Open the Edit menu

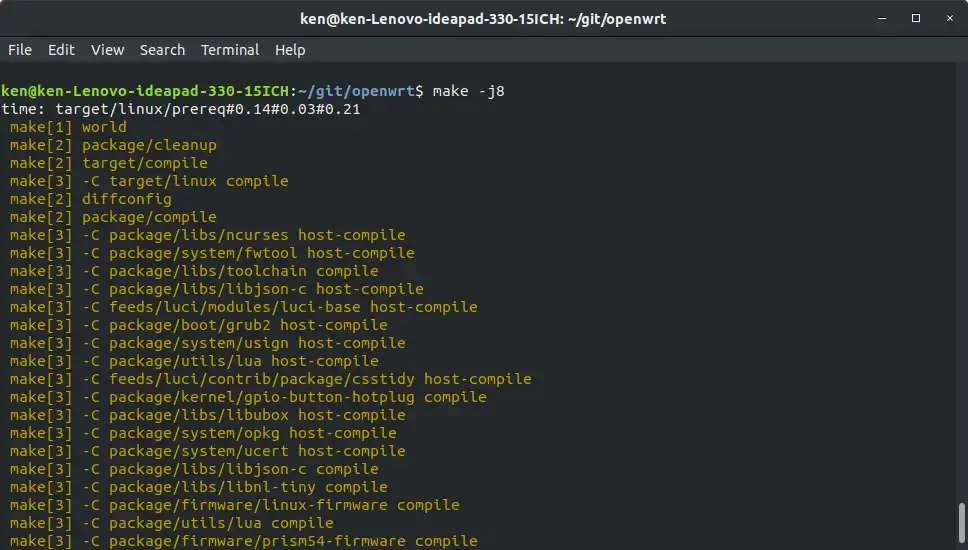point(61,50)
